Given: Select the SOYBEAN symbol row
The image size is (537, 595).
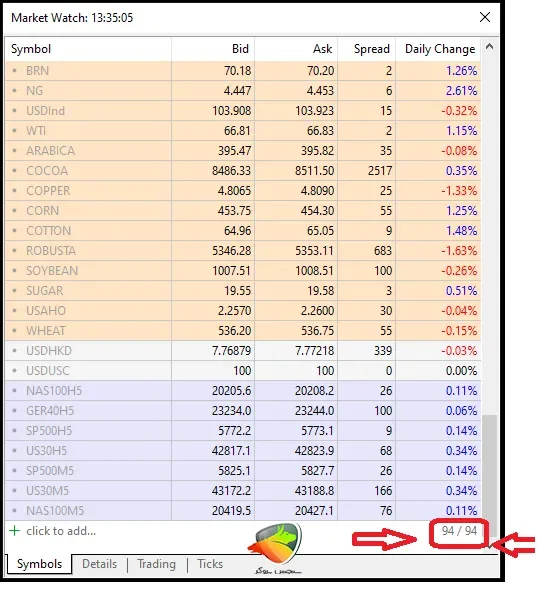Looking at the screenshot, I should click(x=243, y=271).
